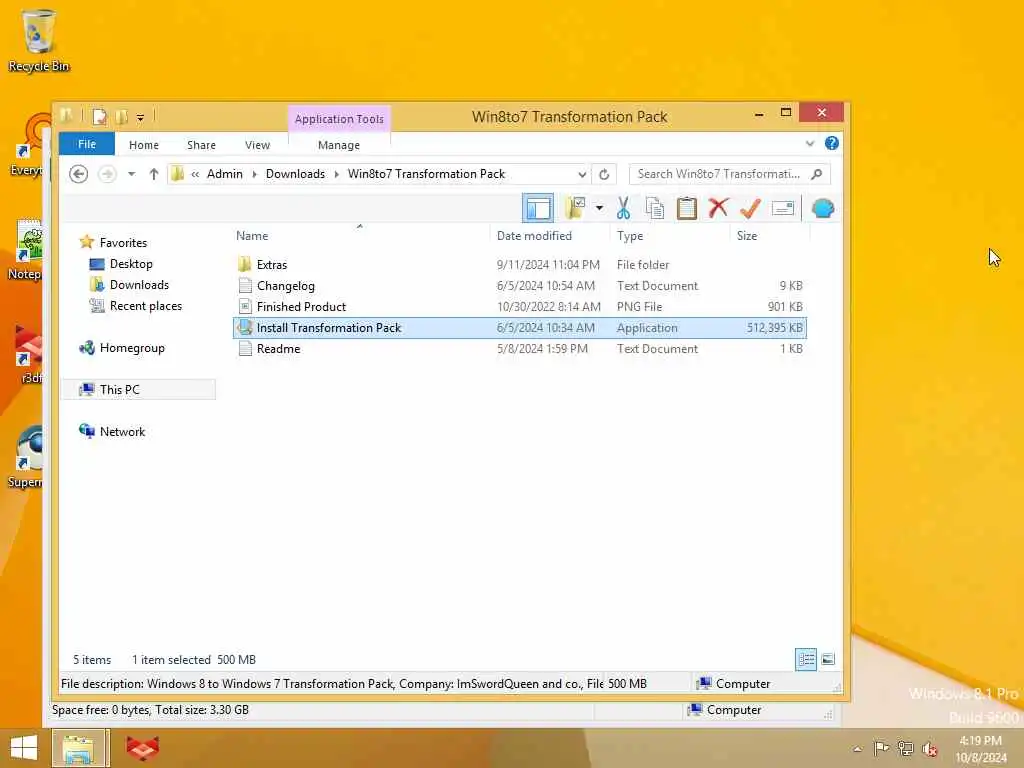Select This PC in navigation pane
The width and height of the screenshot is (1024, 768).
point(120,389)
